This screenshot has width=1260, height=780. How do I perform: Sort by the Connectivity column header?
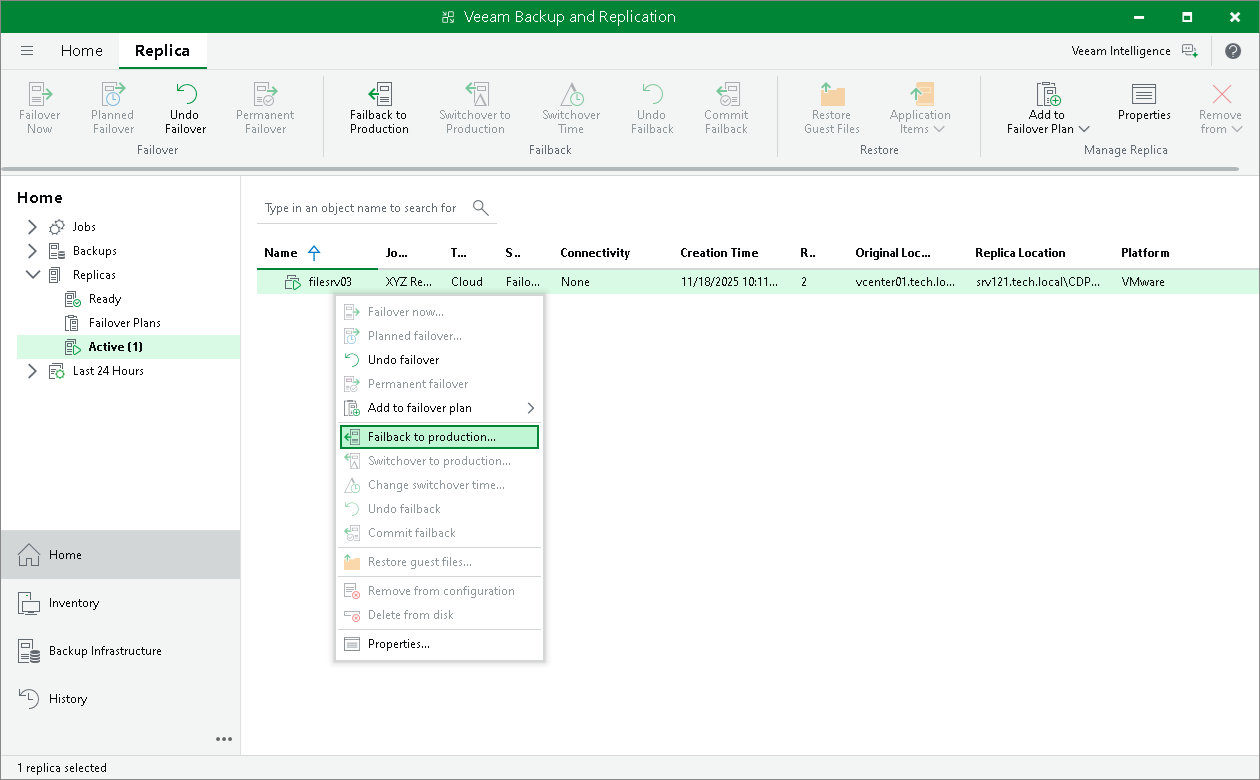[595, 253]
